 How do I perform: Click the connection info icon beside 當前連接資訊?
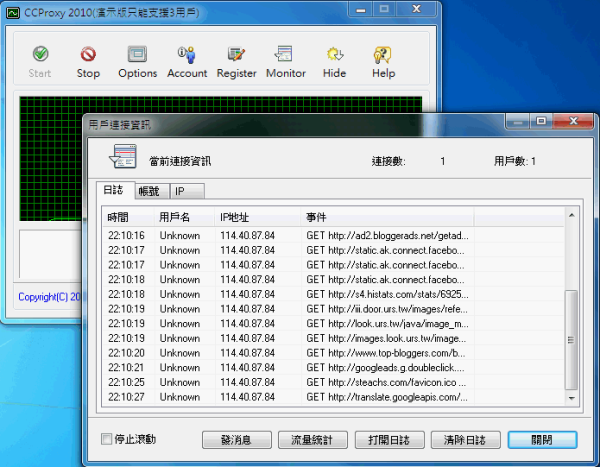(123, 156)
